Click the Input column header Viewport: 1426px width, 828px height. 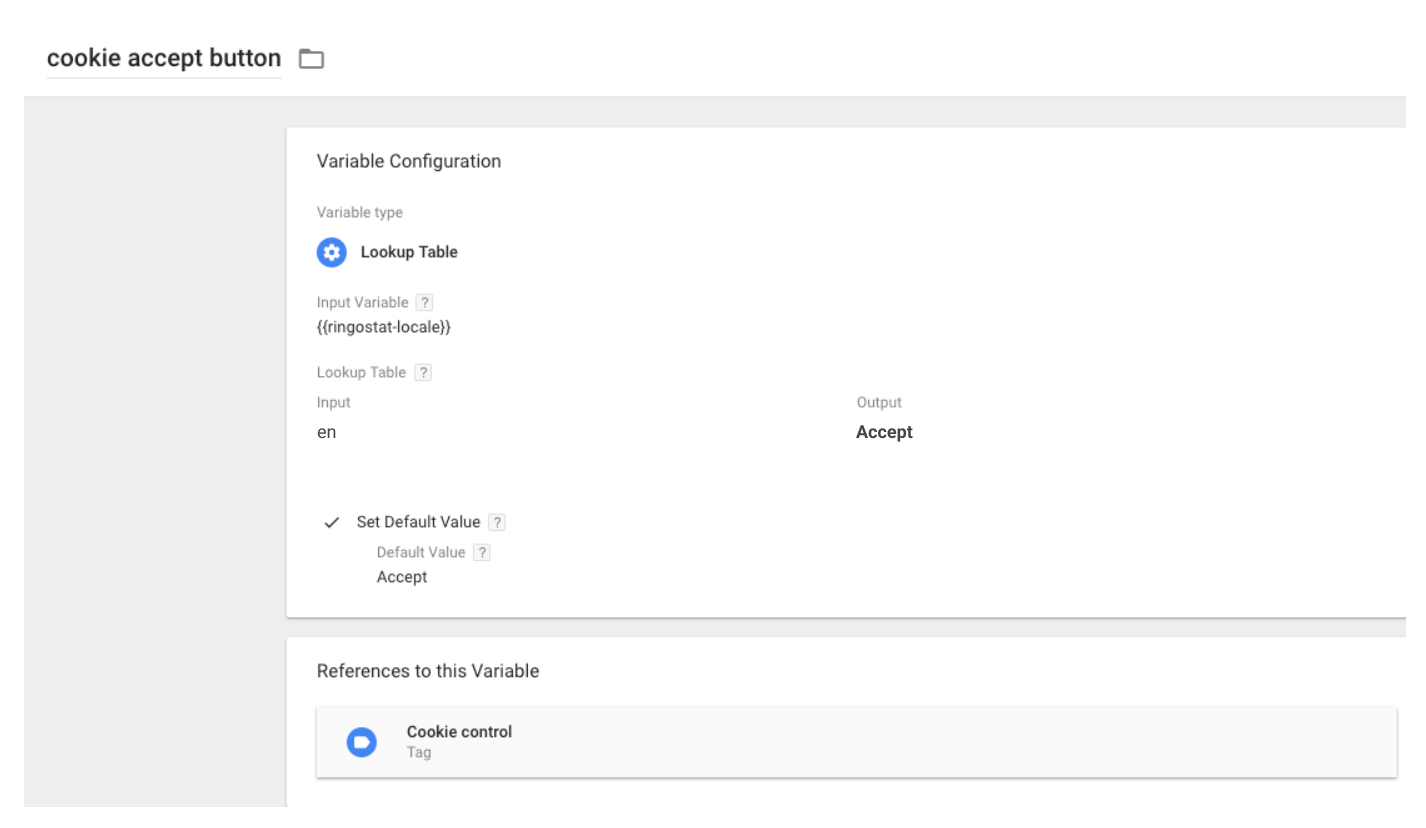tap(334, 402)
